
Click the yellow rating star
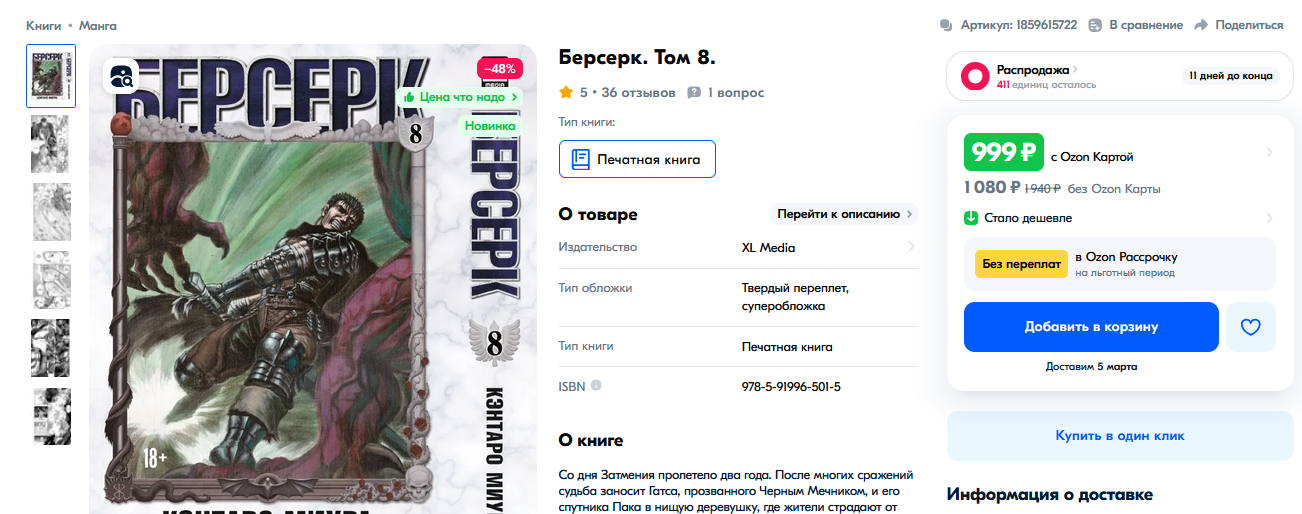(566, 92)
